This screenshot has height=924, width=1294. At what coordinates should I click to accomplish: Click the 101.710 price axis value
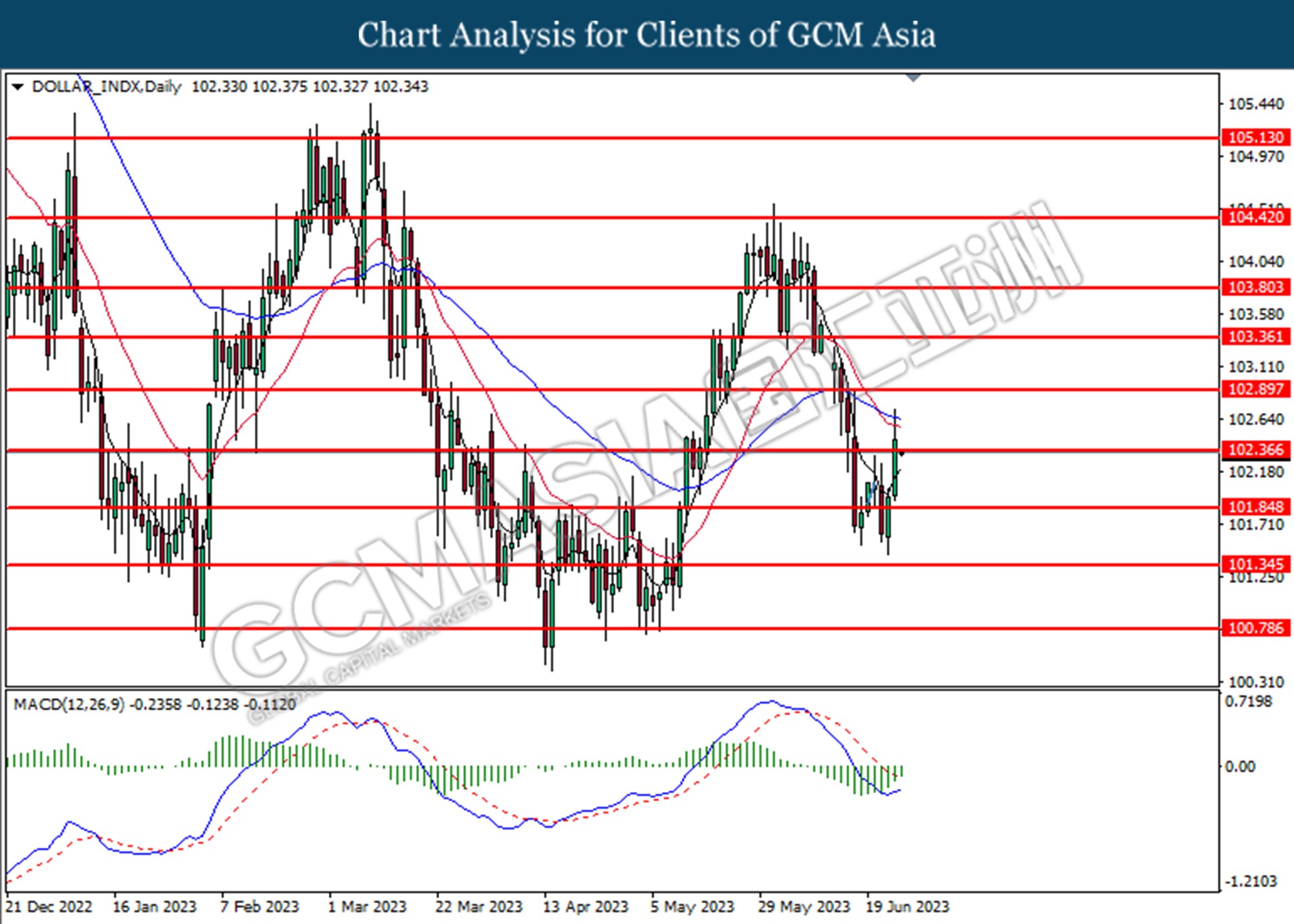click(1256, 524)
